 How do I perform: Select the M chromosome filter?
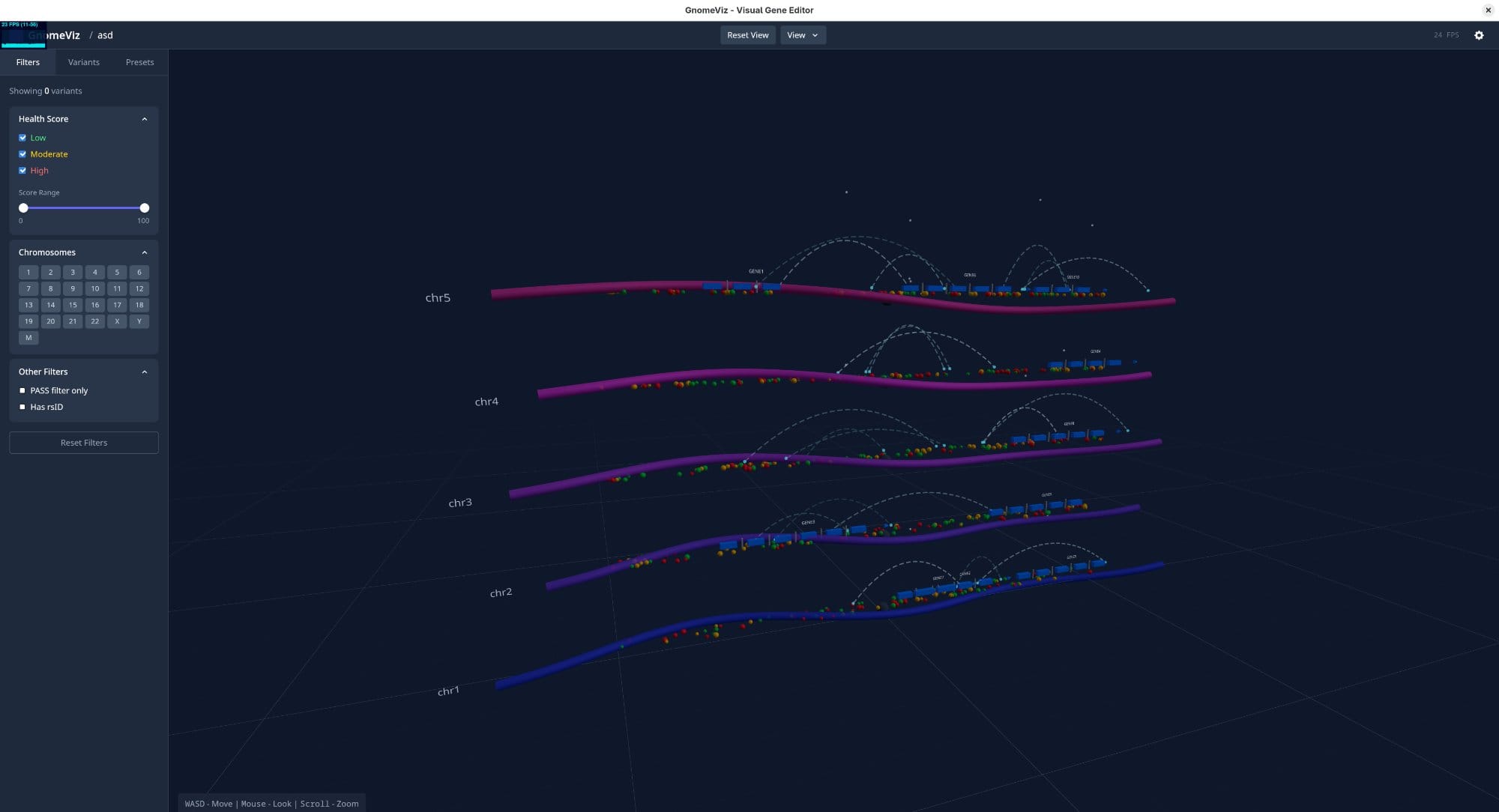[x=28, y=338]
